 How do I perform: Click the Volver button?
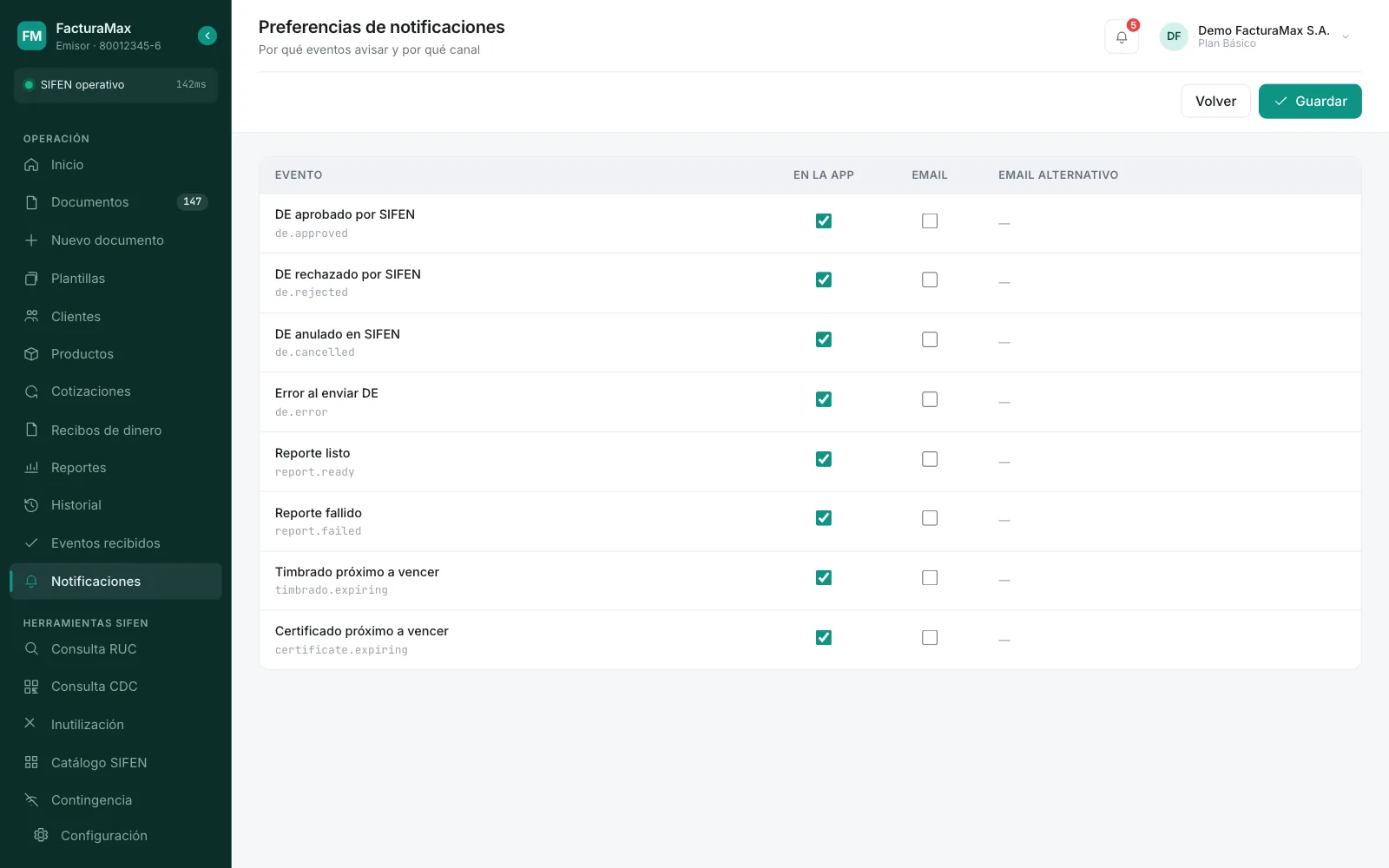coord(1215,102)
